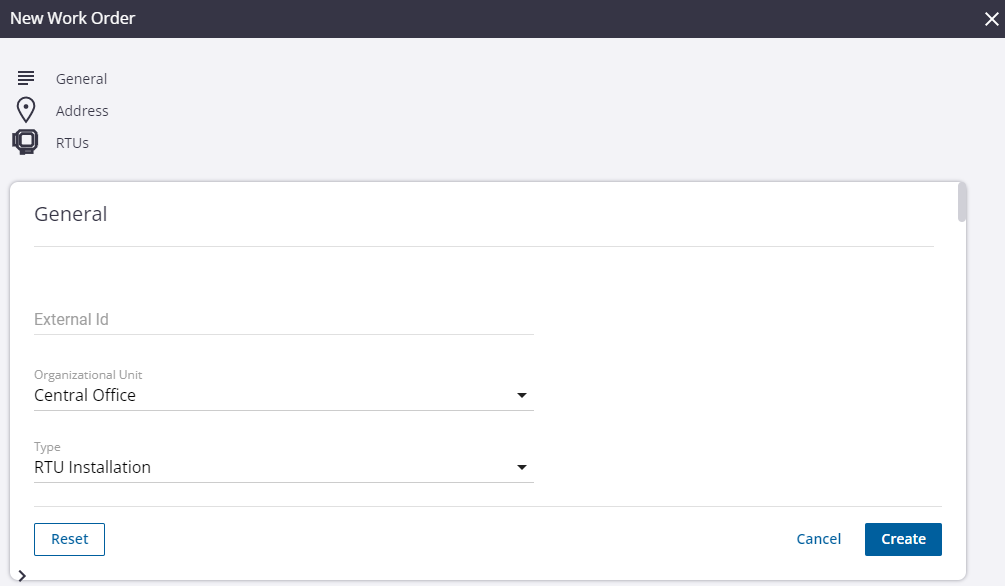Click the Type dropdown arrow
This screenshot has height=586, width=1005.
[521, 468]
